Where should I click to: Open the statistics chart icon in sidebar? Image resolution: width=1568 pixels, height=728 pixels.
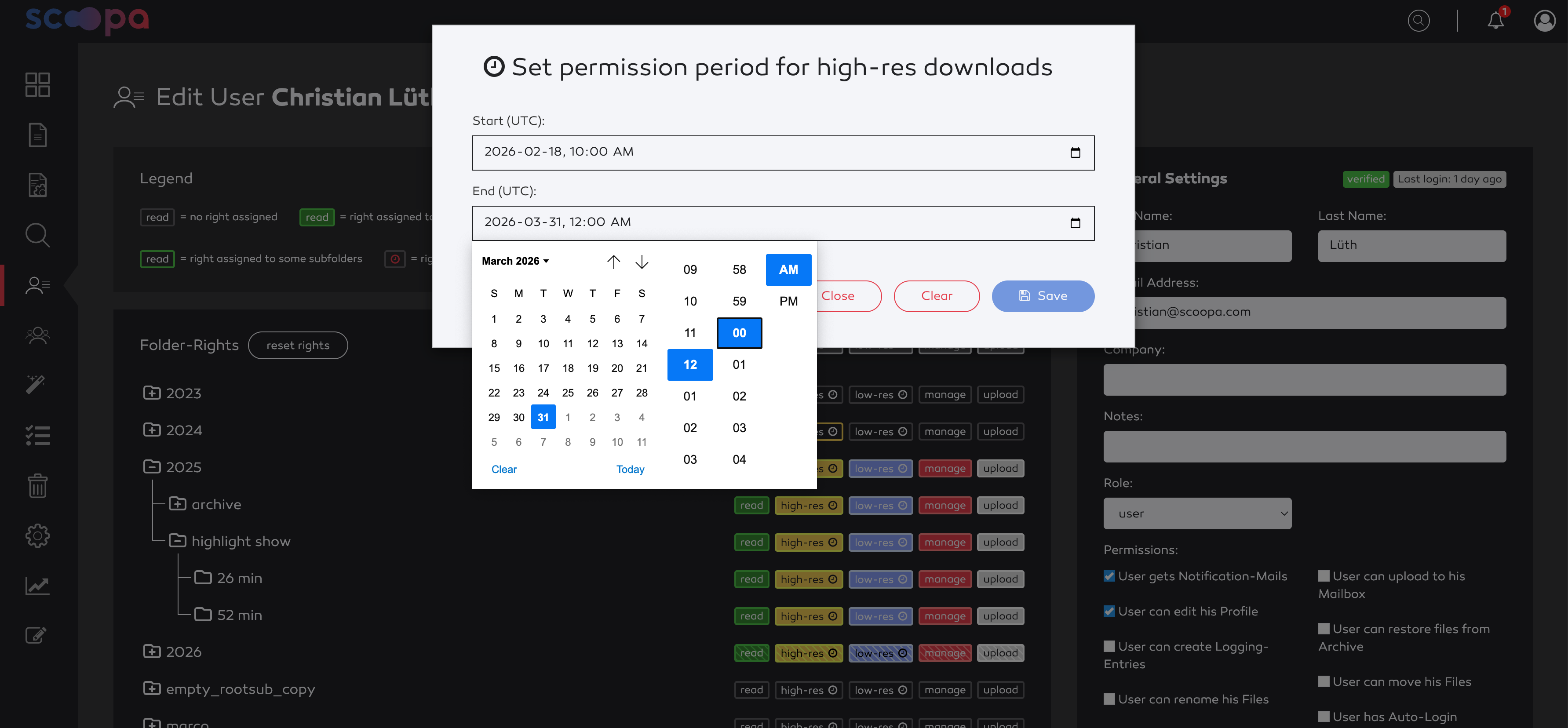(37, 586)
